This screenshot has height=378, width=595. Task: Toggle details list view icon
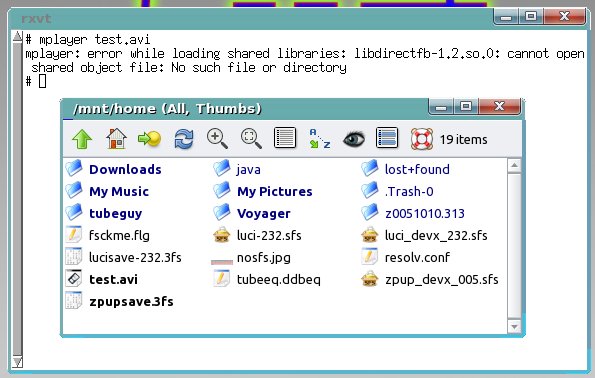(x=285, y=138)
